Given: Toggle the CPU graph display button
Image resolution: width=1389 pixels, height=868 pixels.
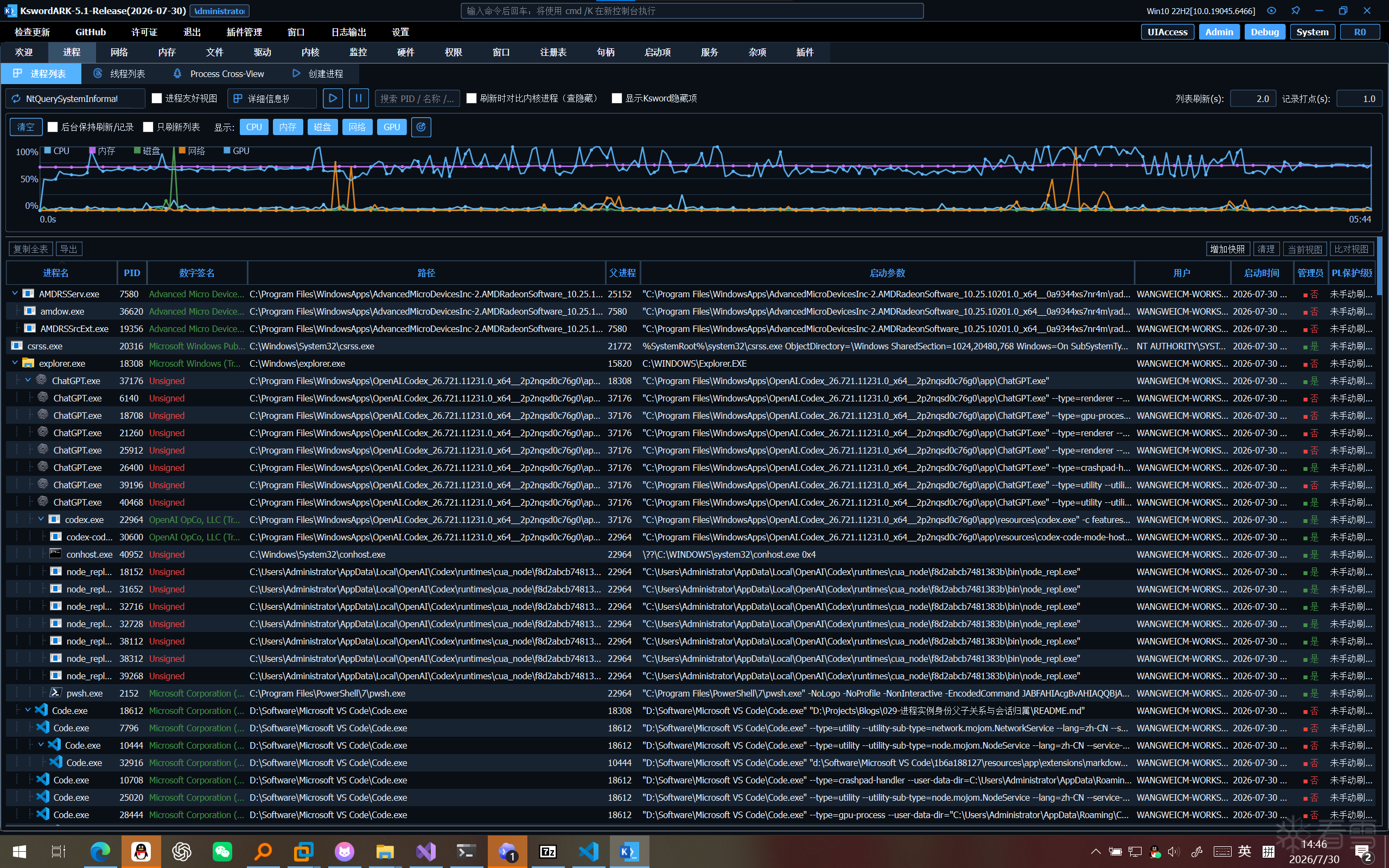Looking at the screenshot, I should click(x=254, y=127).
